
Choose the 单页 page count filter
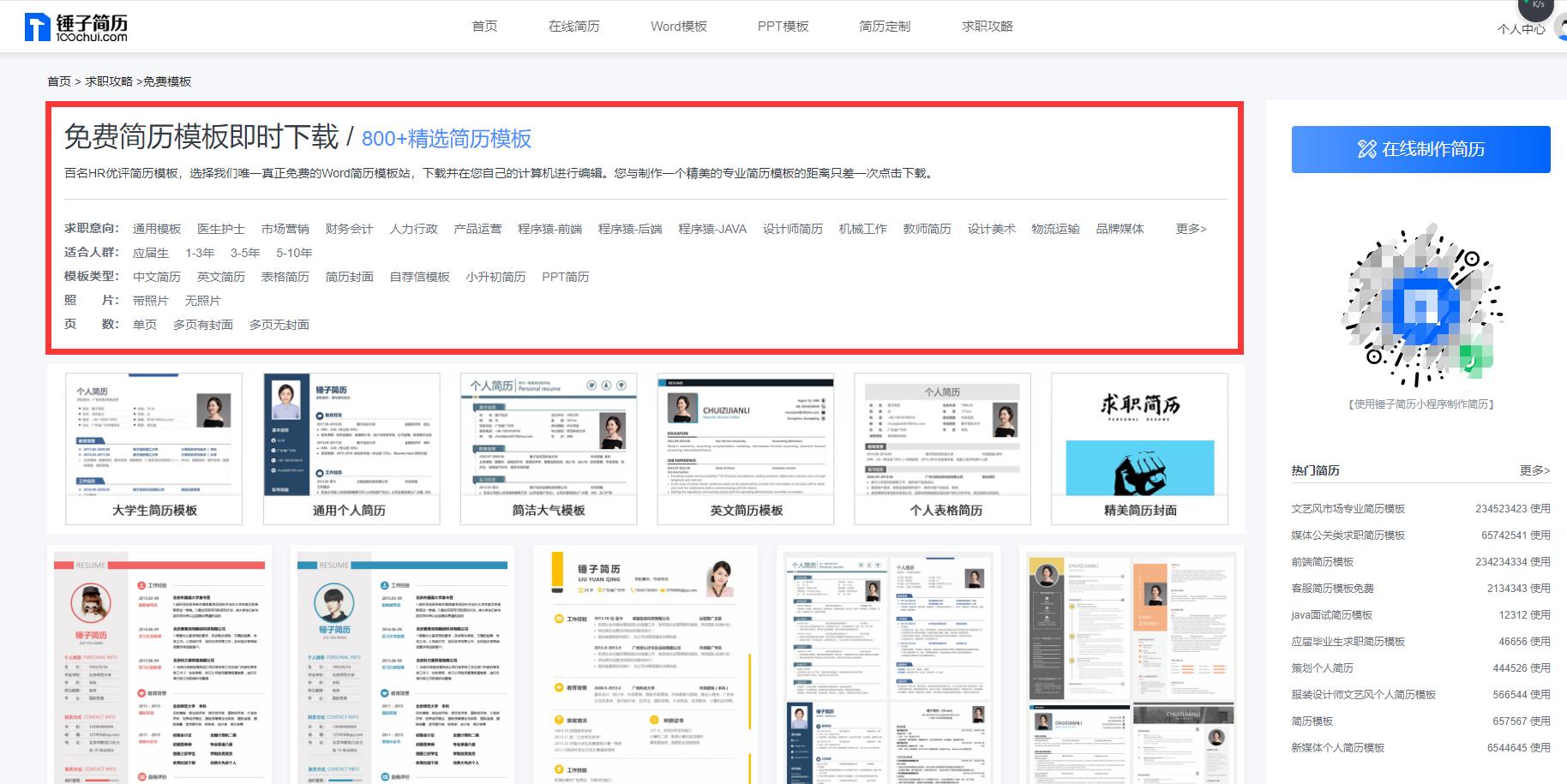click(x=144, y=324)
